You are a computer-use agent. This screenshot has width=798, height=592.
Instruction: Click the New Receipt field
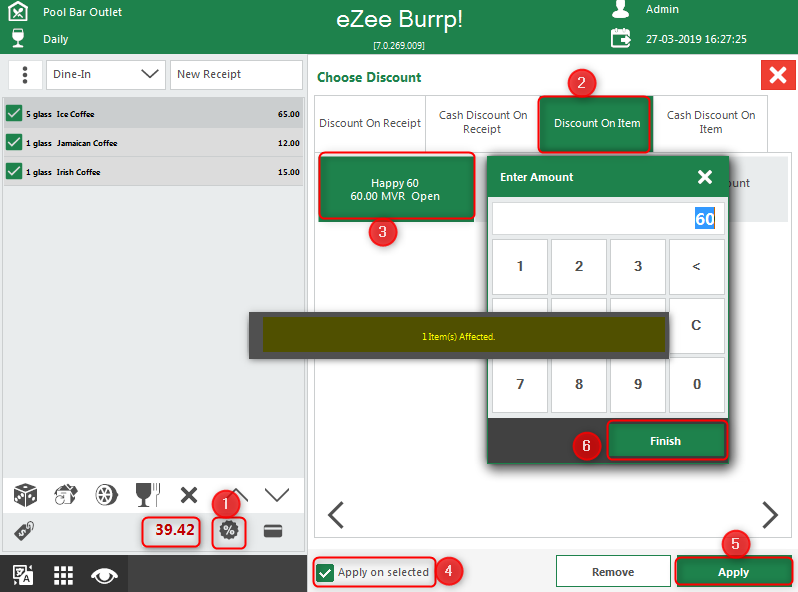pos(236,74)
